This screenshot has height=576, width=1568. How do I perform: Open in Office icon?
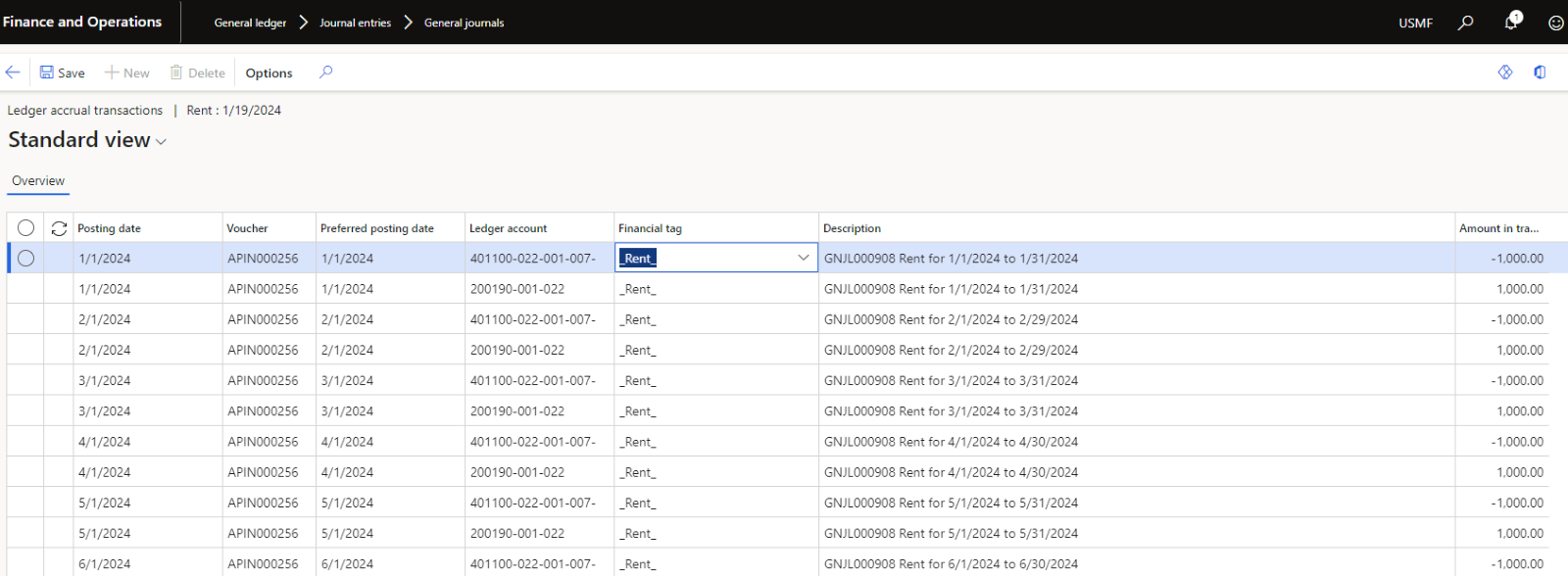[x=1540, y=72]
